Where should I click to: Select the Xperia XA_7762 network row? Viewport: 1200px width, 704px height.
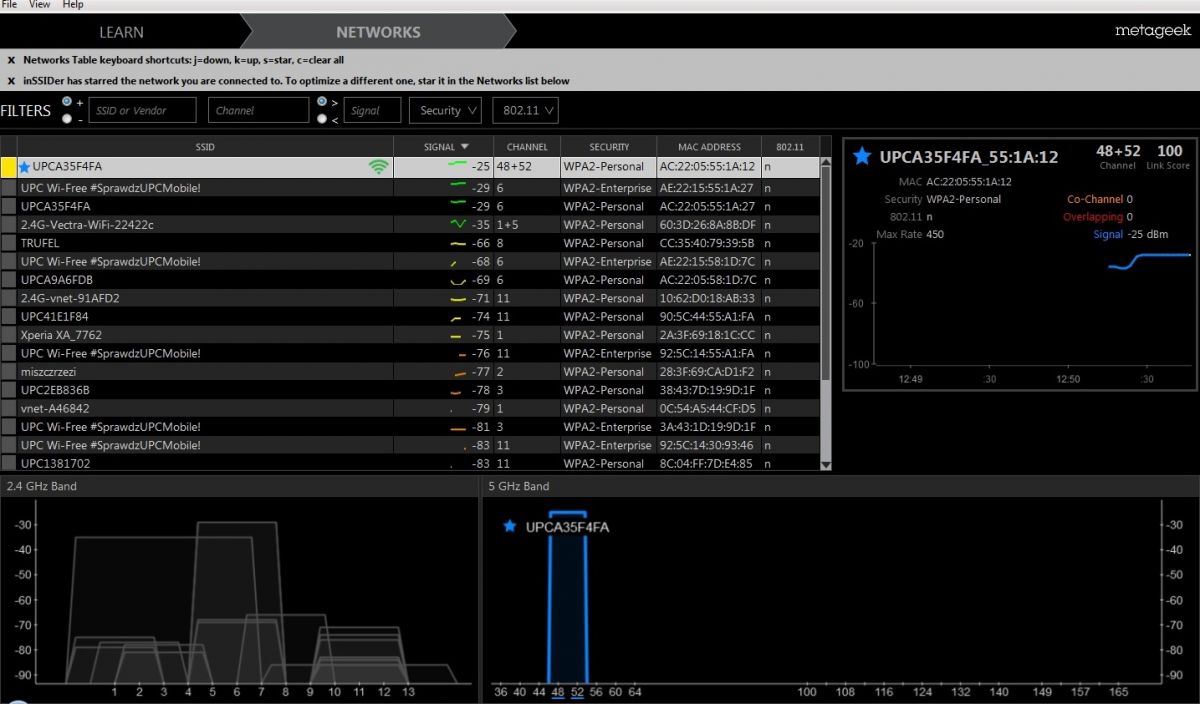(x=410, y=335)
